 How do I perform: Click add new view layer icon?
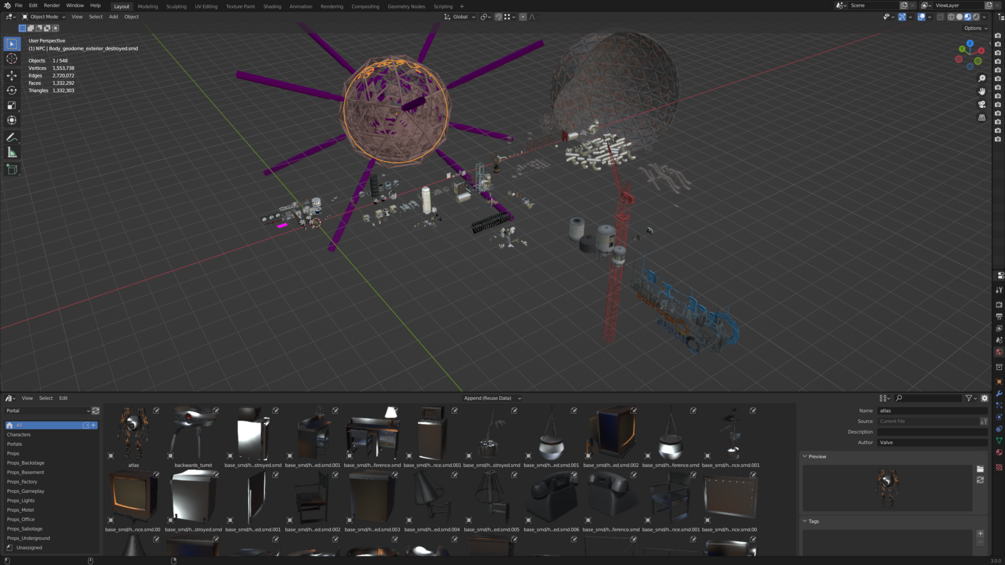[988, 5]
